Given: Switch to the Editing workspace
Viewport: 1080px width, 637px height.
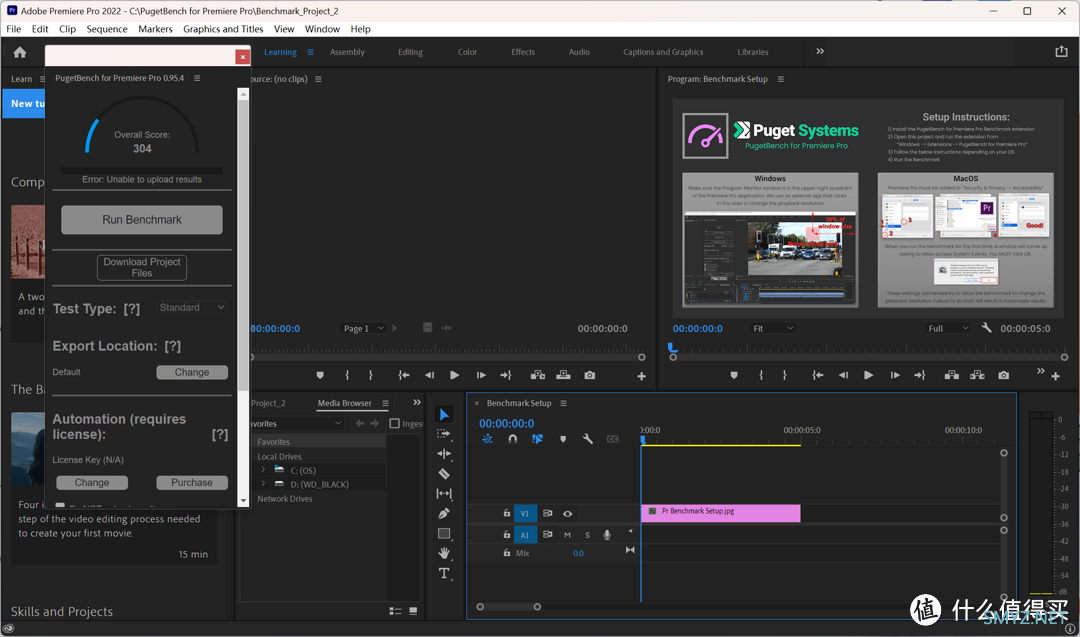Looking at the screenshot, I should pos(411,52).
